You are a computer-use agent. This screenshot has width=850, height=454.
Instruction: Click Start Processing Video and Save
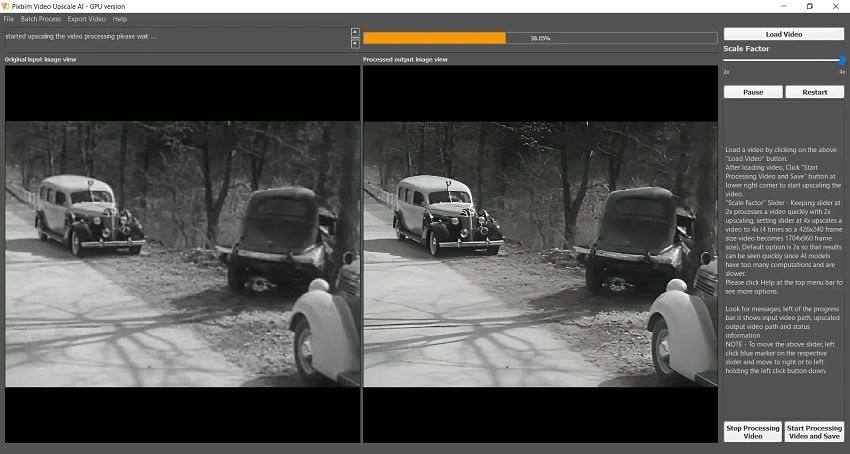(814, 432)
